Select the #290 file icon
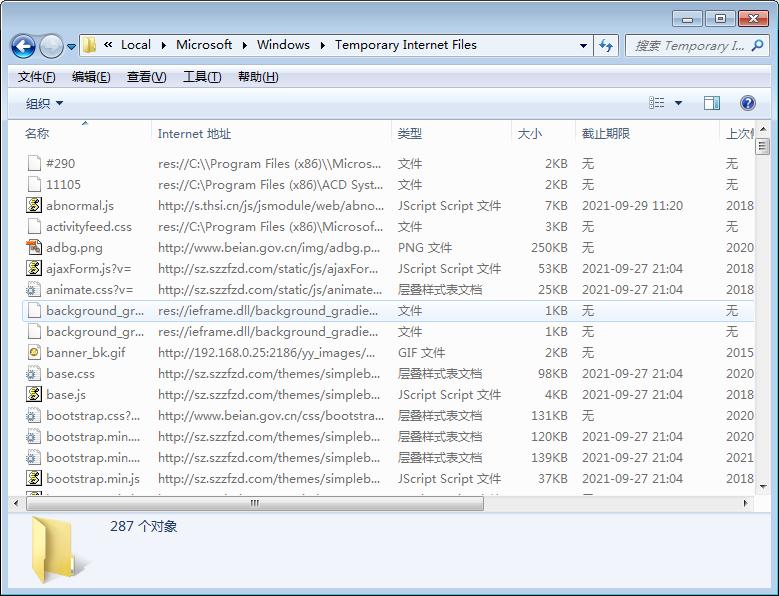 [34, 163]
